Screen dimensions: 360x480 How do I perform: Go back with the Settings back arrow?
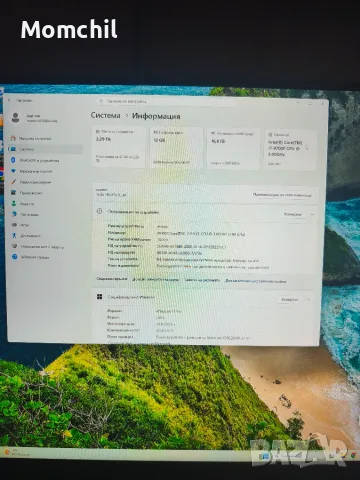[10, 100]
